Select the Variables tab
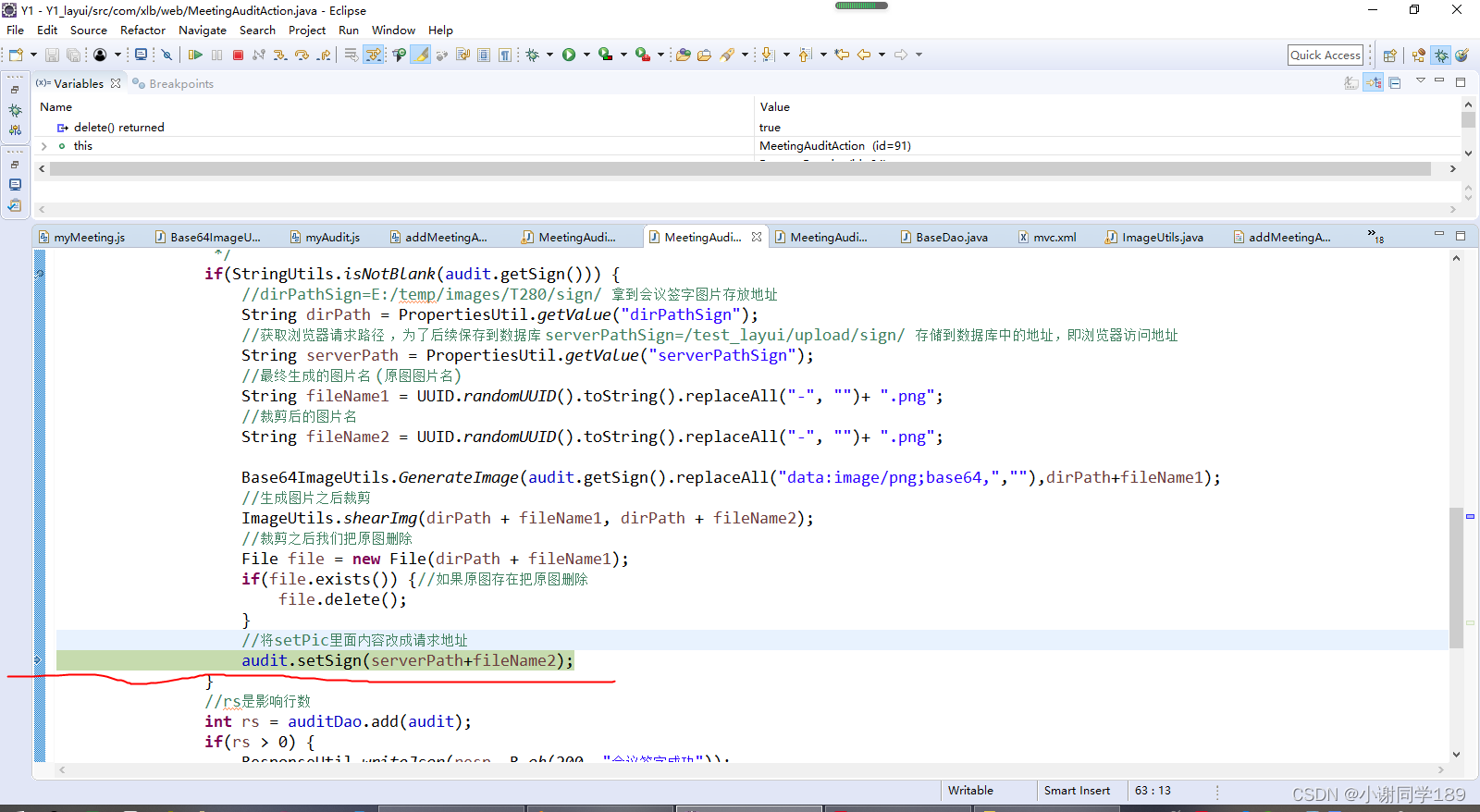The width and height of the screenshot is (1480, 812). [78, 83]
